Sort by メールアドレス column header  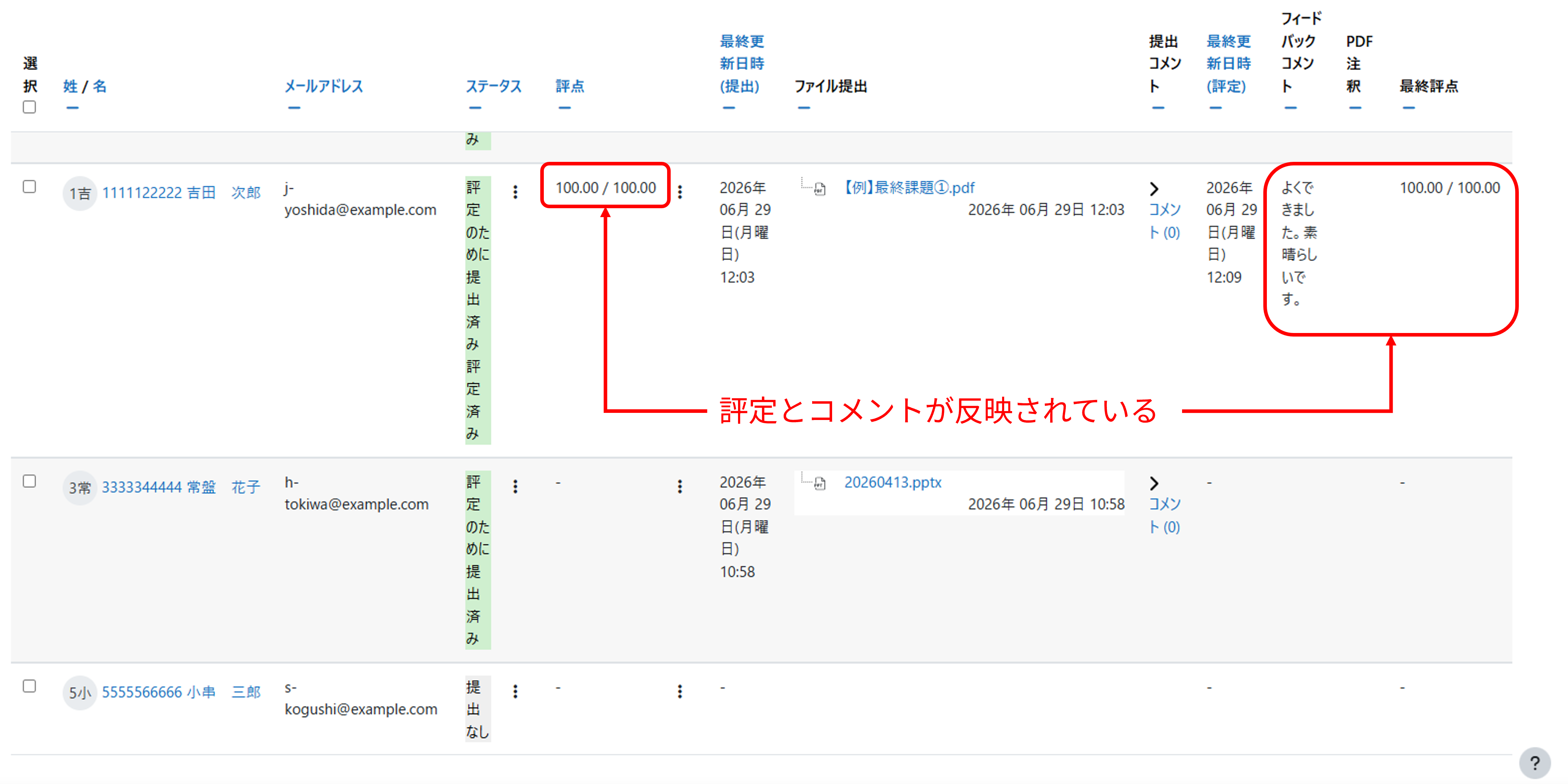324,87
